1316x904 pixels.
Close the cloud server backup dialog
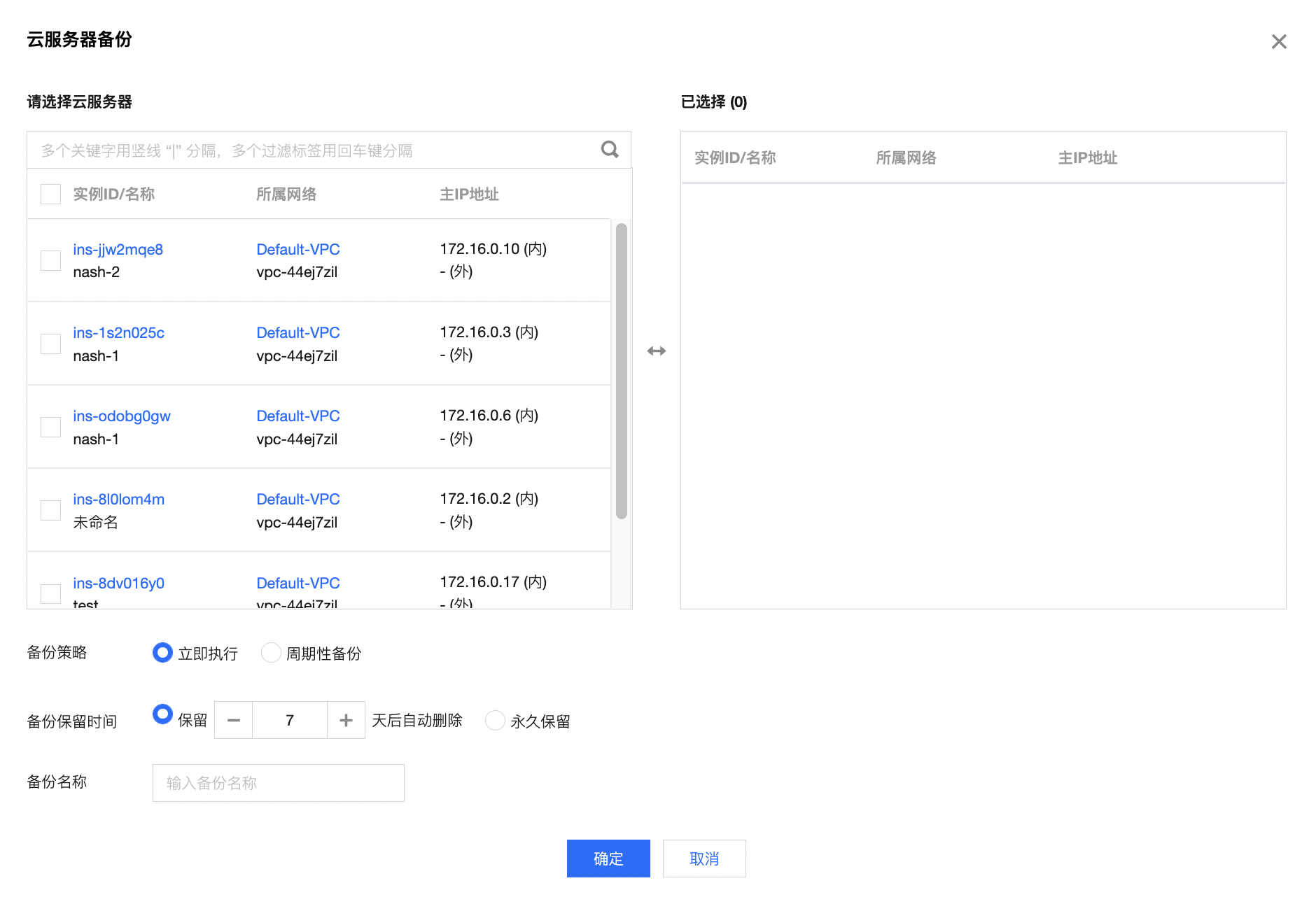pyautogui.click(x=1279, y=42)
